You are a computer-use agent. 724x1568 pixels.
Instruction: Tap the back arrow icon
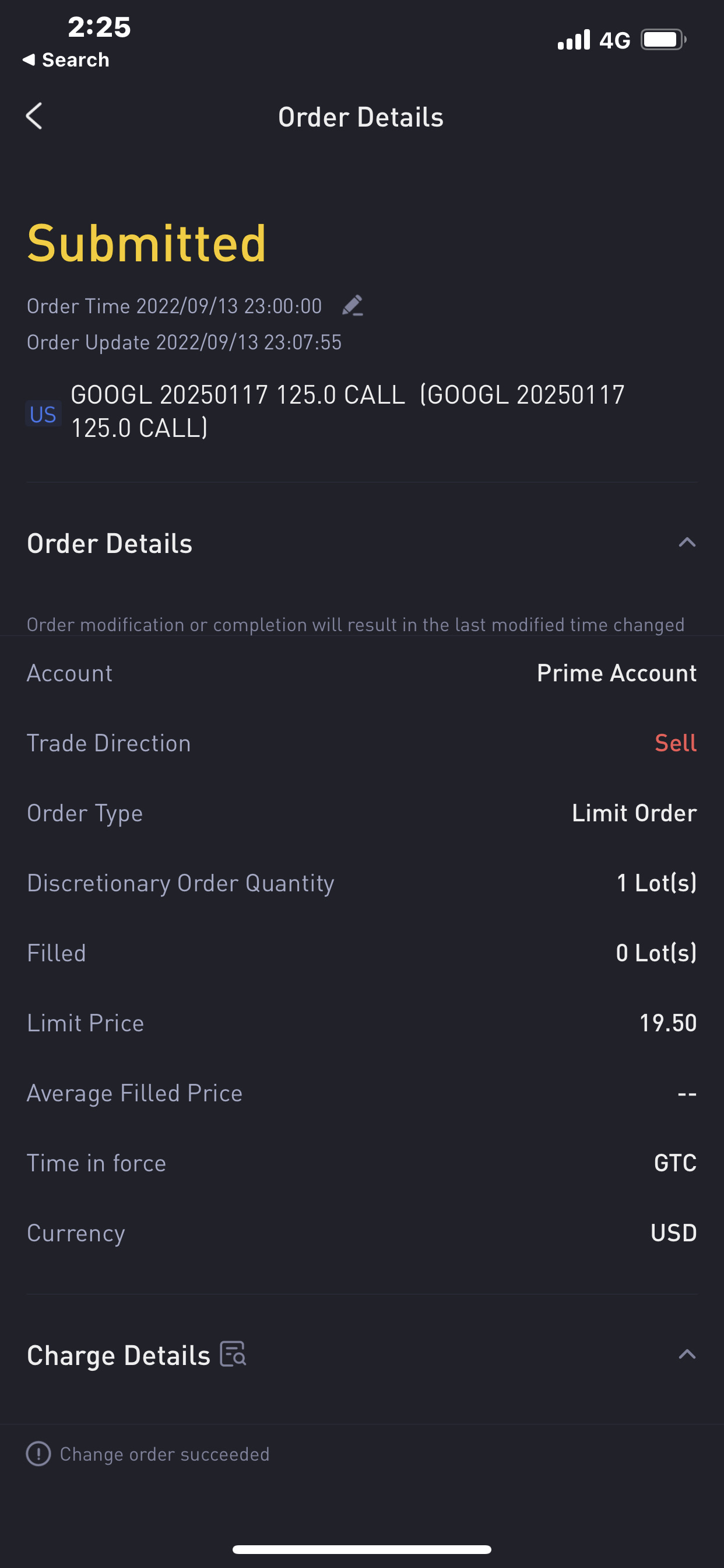(34, 116)
